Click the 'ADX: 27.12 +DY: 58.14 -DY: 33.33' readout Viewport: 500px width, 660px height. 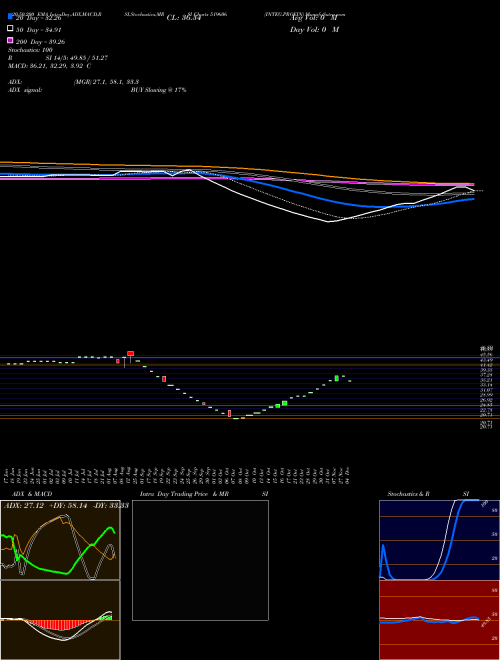(x=66, y=506)
